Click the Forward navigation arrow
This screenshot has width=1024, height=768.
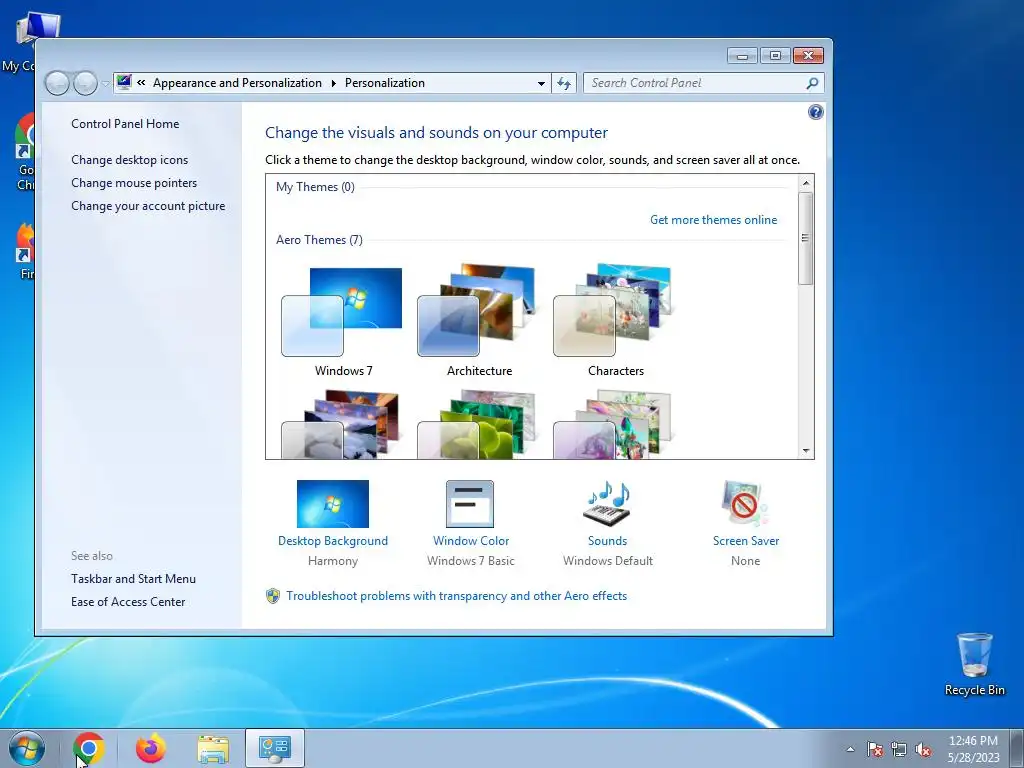point(85,83)
